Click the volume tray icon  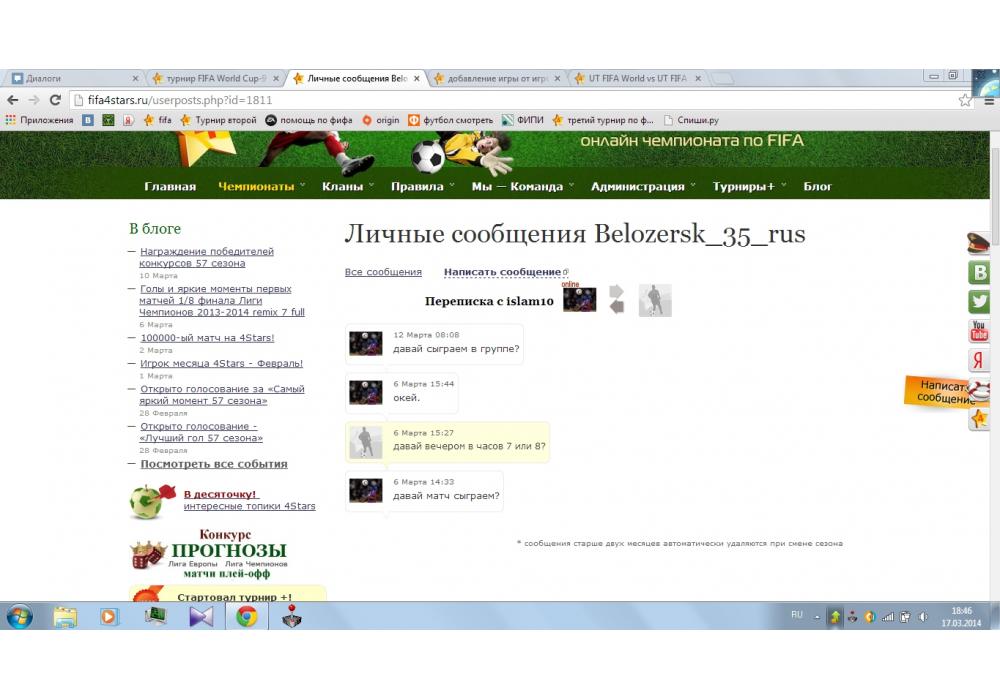point(922,616)
